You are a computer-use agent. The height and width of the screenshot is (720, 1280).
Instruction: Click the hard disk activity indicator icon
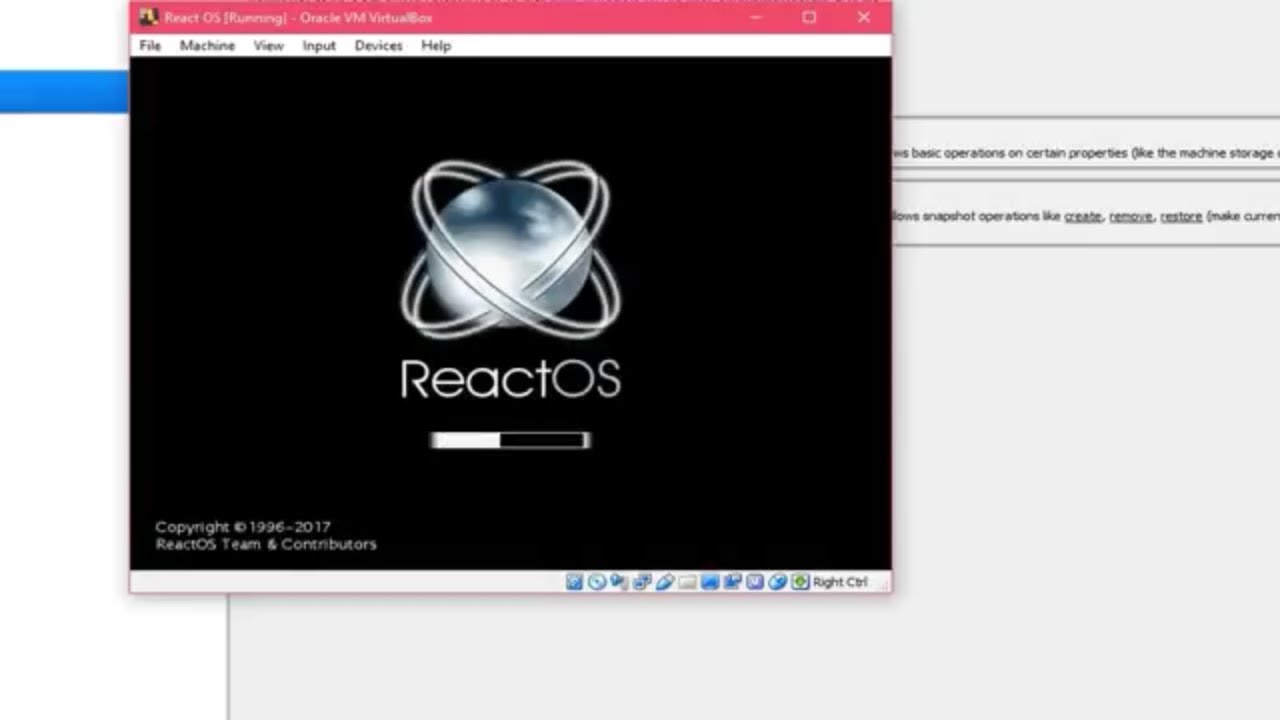pos(574,582)
